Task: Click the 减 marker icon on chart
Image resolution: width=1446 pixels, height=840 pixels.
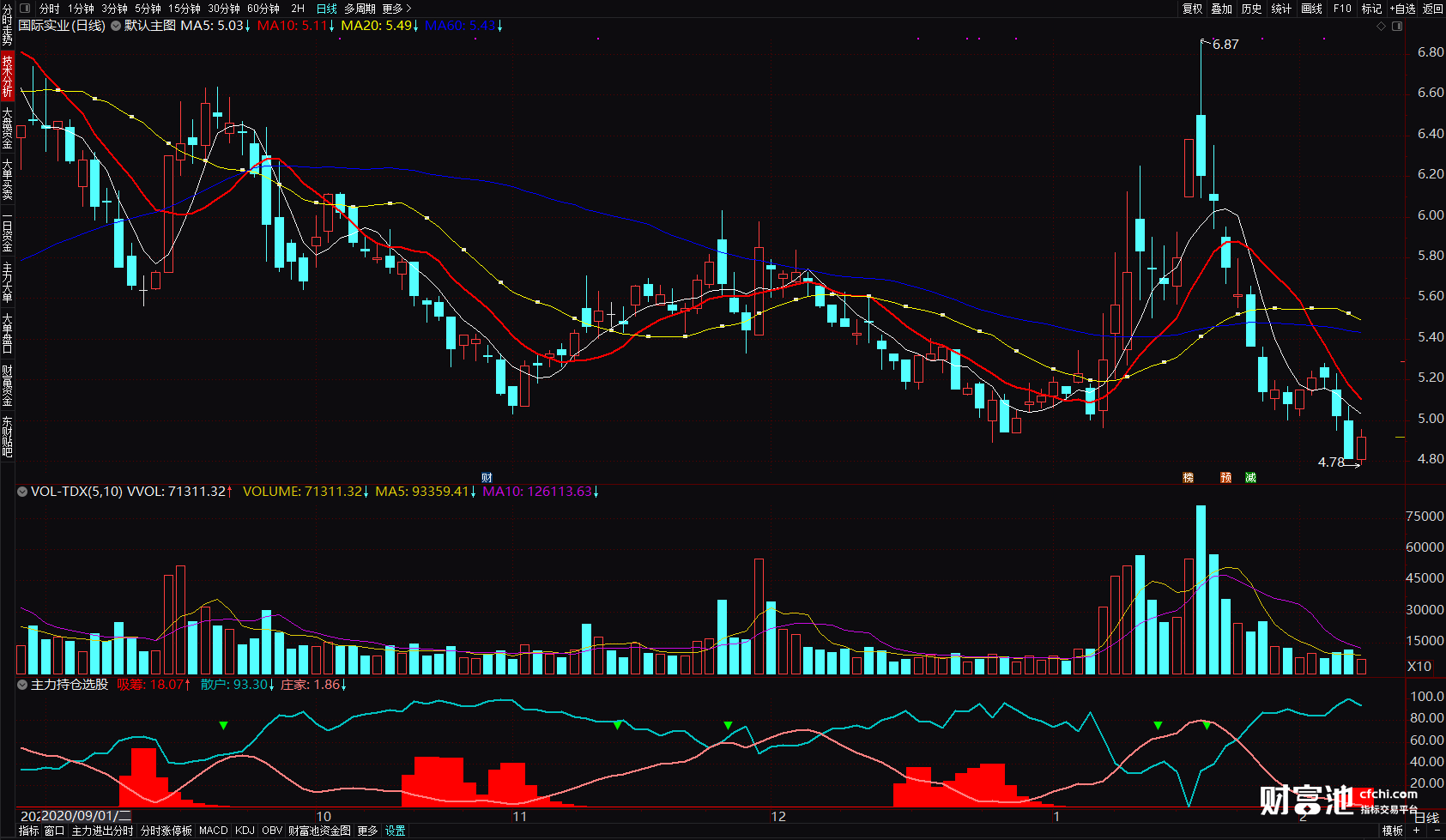Action: point(1250,478)
